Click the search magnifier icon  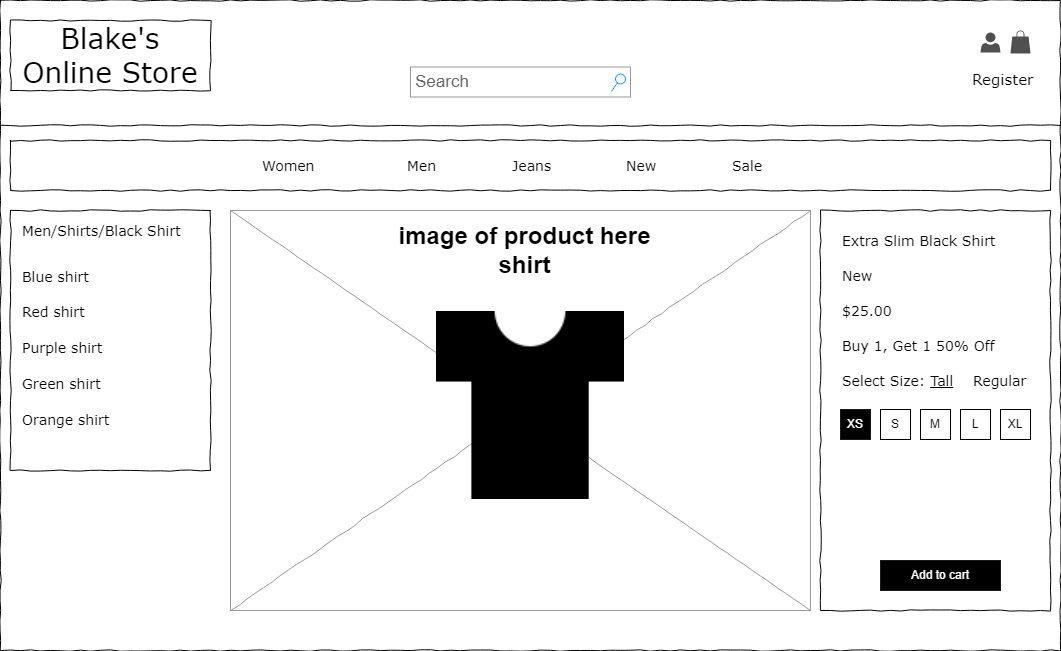[x=617, y=81]
